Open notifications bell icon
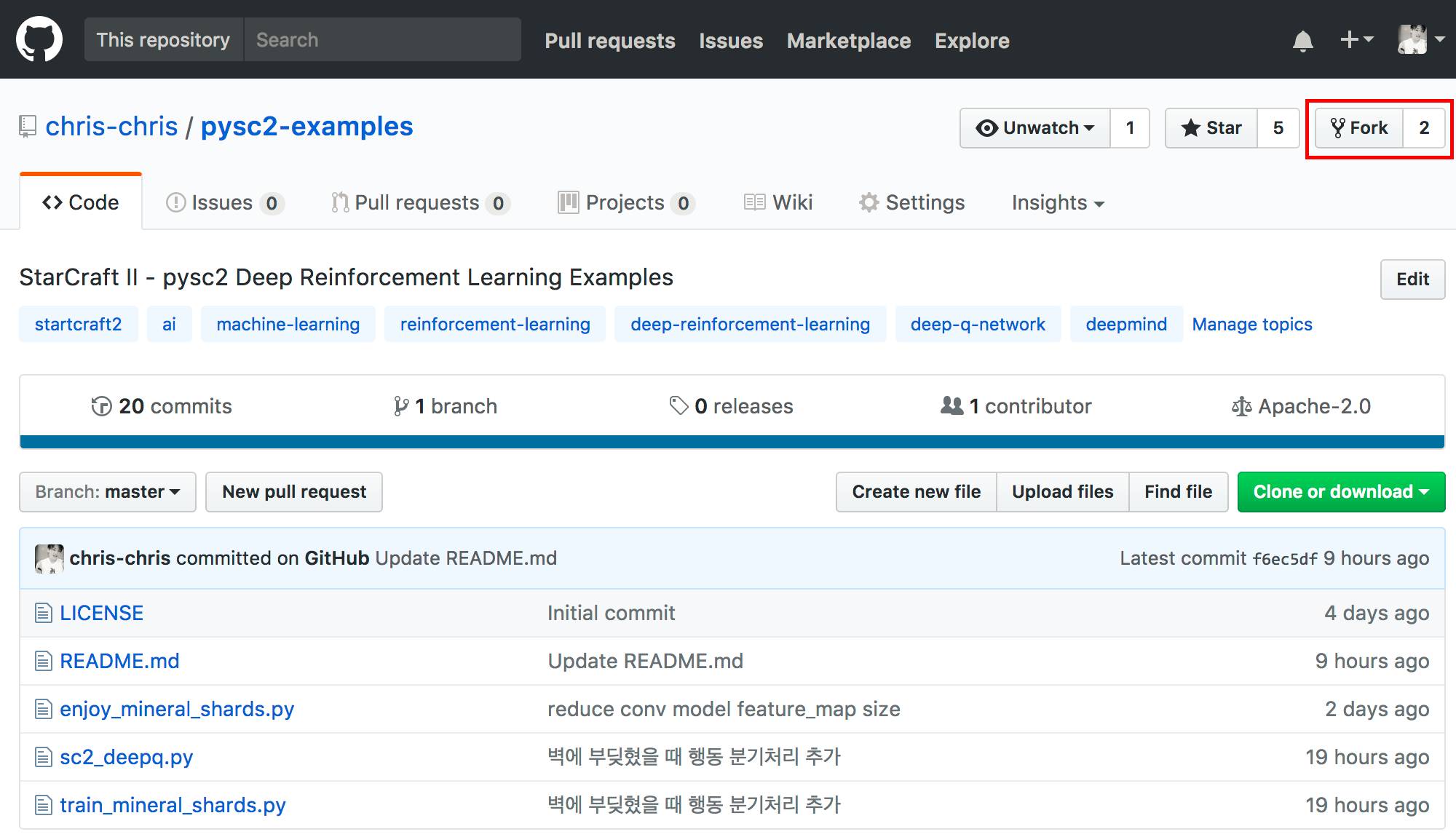 (1302, 41)
